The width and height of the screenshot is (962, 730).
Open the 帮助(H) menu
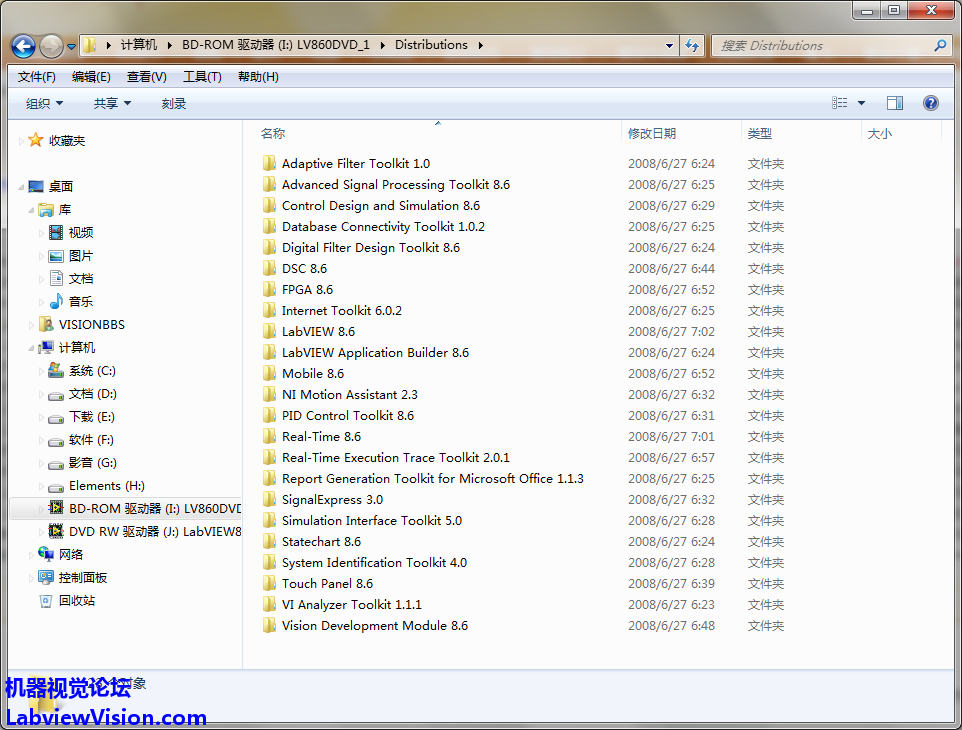coord(258,77)
